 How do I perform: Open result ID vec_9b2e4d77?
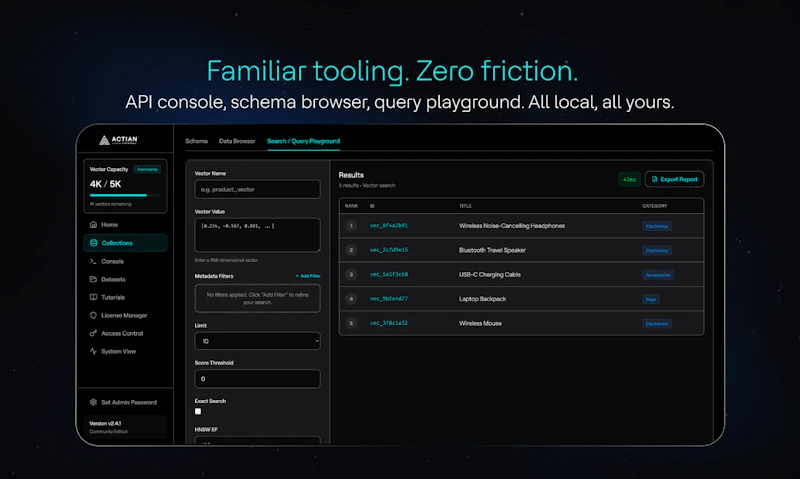(389, 299)
